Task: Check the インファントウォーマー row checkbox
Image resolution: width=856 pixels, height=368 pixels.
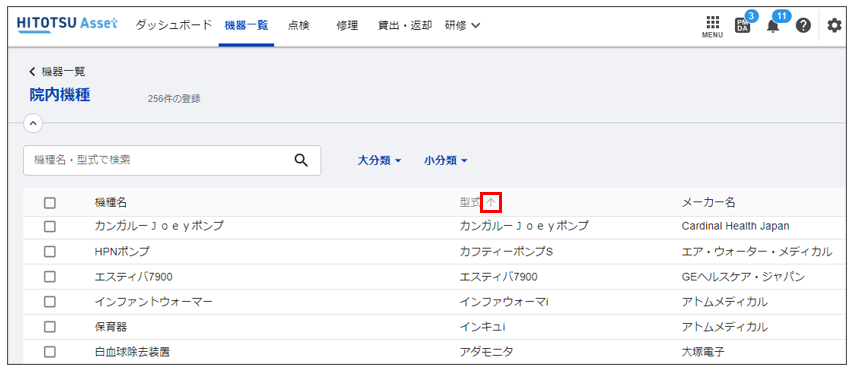Action: (50, 302)
